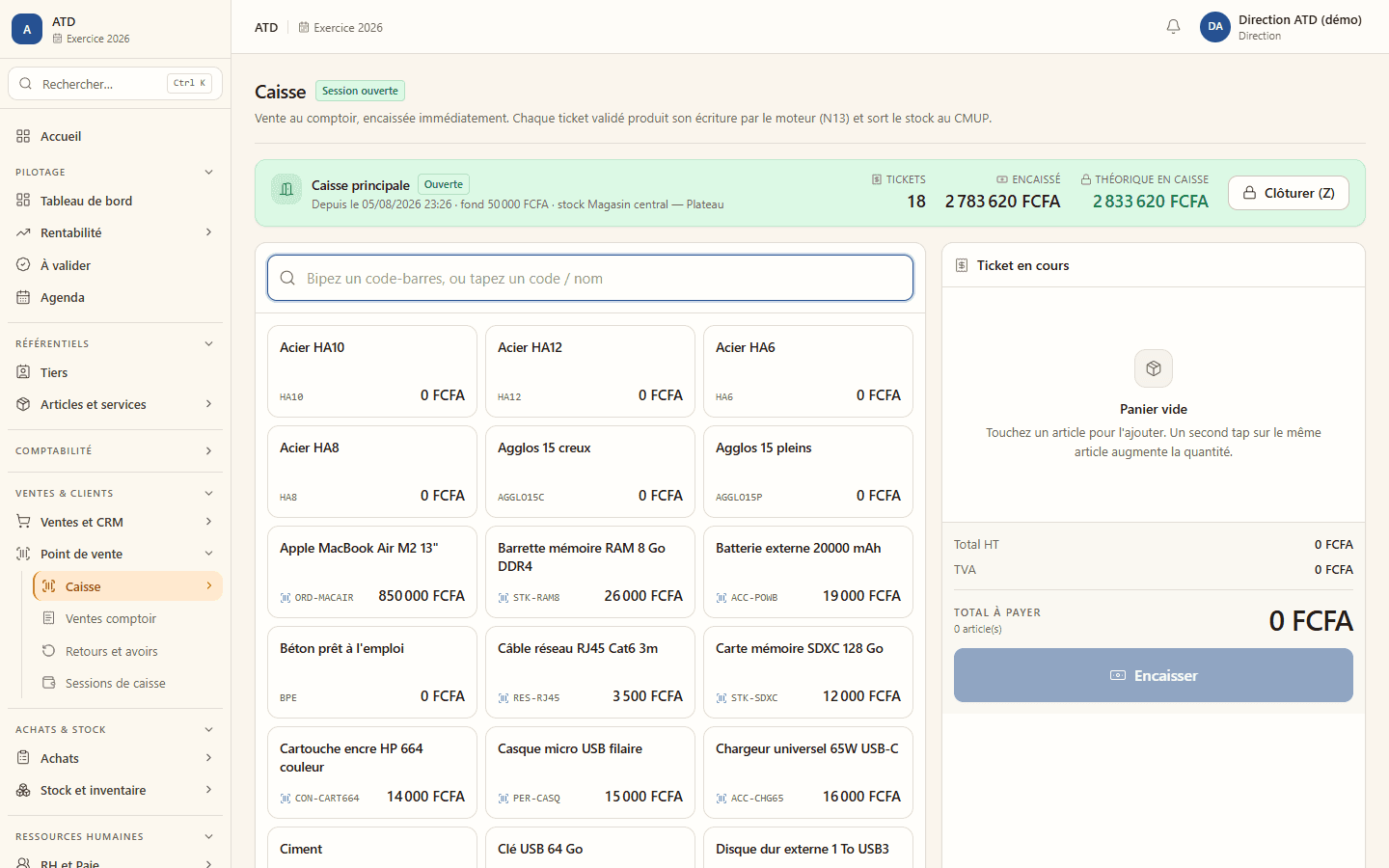
Task: Collapse the PILOTAGE section
Action: pyautogui.click(x=209, y=172)
